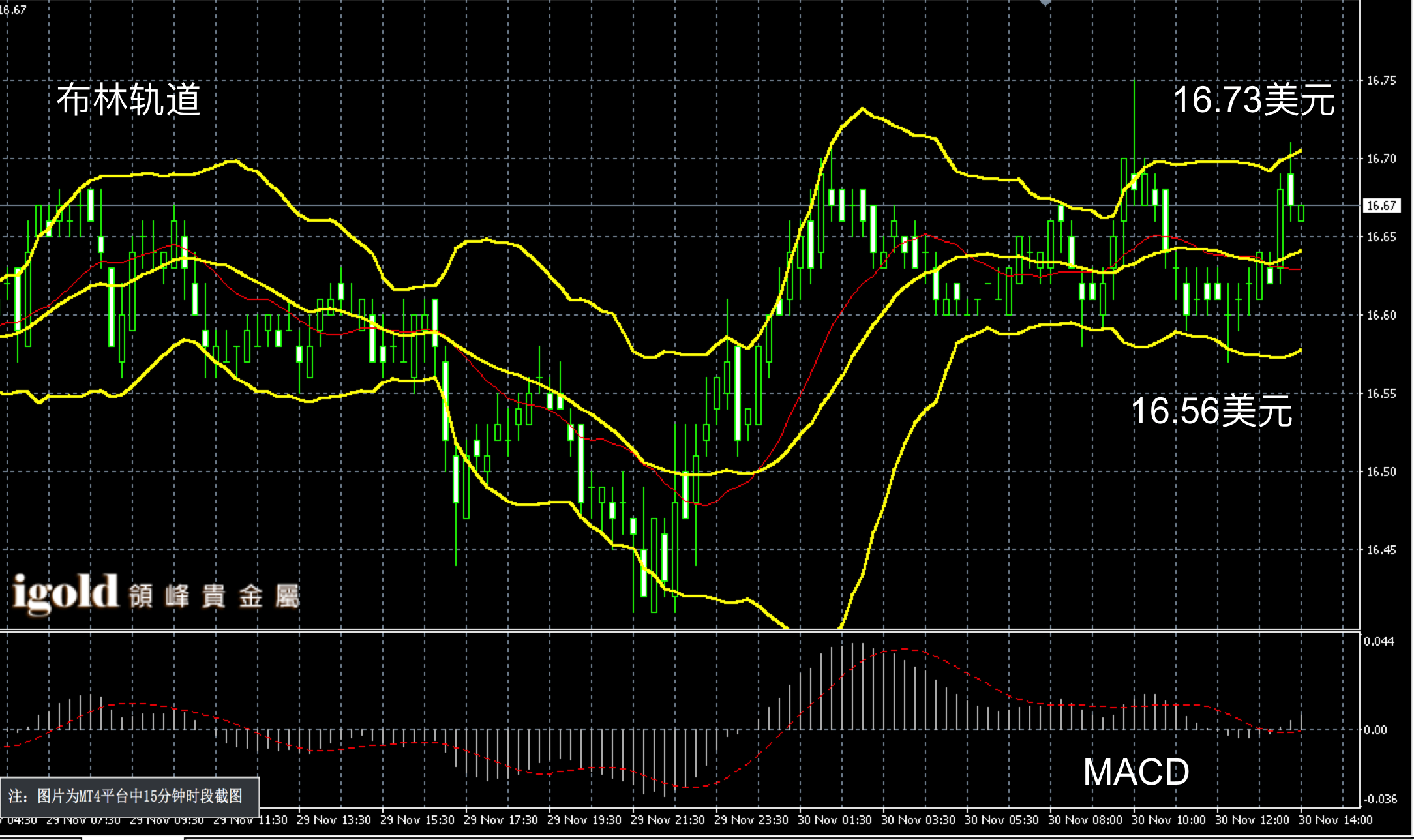Select the 30 Nov 14:00 time marker
This screenshot has height=840, width=1414.
click(x=1335, y=820)
